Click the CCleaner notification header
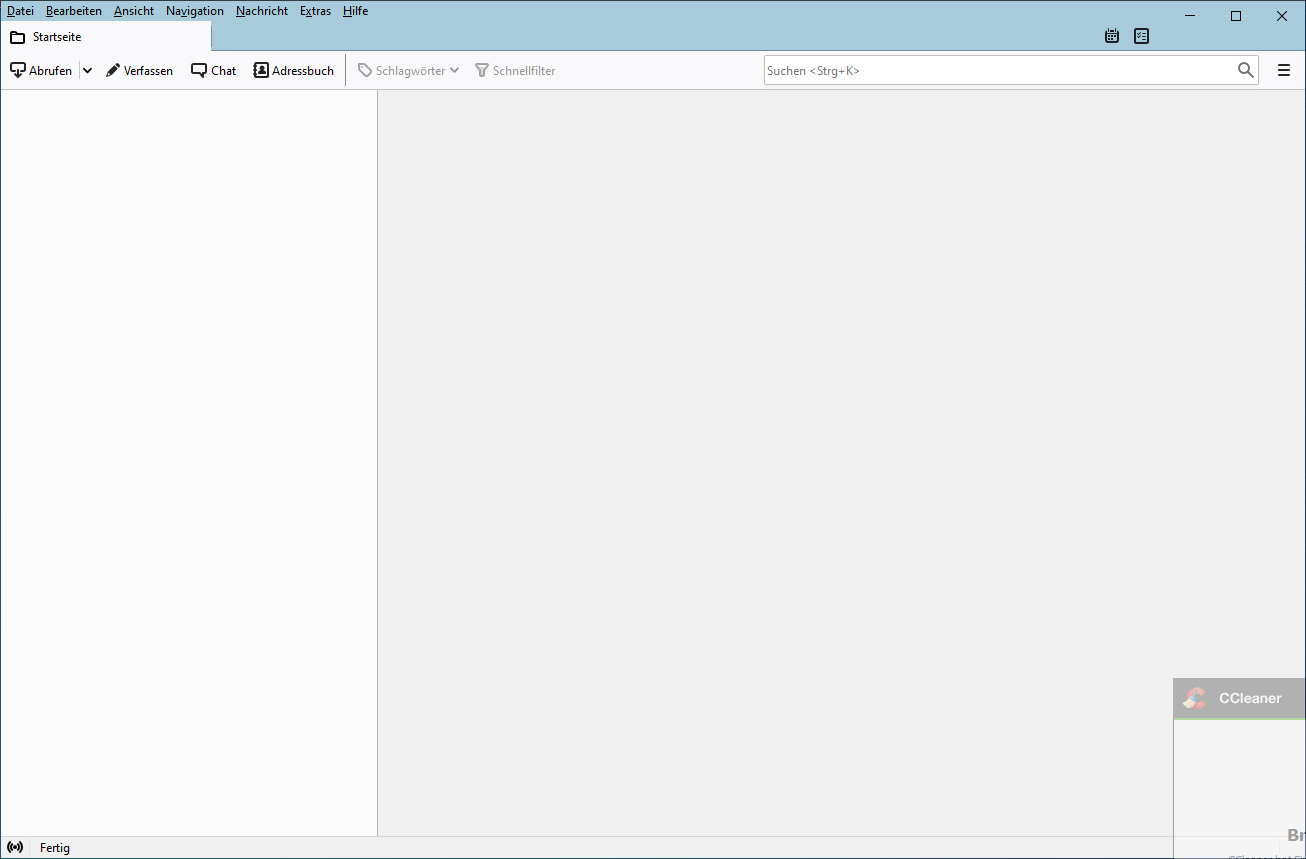The height and width of the screenshot is (859, 1306). pos(1240,698)
